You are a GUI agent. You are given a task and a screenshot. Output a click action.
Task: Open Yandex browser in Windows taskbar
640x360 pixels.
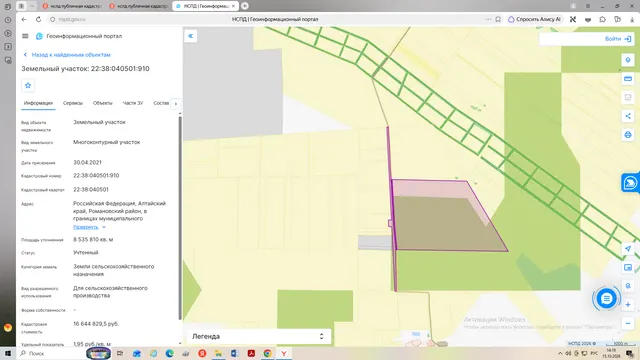pyautogui.click(x=284, y=353)
